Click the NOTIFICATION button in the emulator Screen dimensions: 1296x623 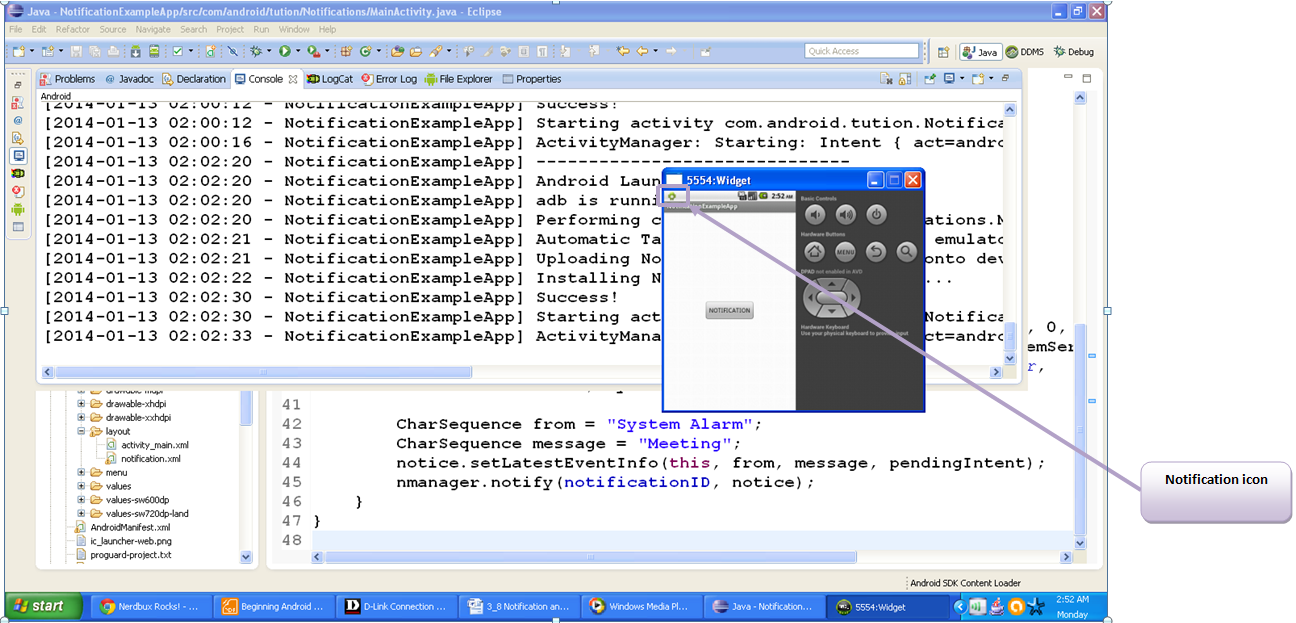point(729,310)
